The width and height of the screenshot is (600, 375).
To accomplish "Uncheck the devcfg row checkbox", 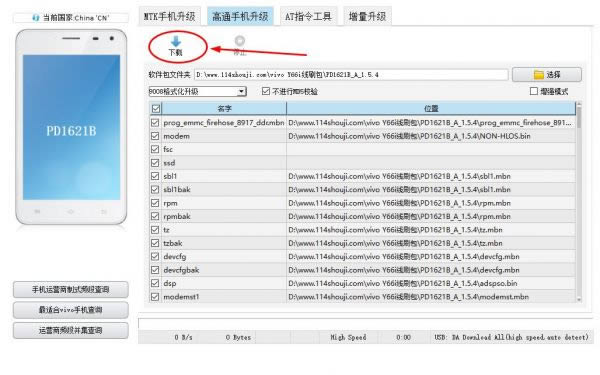I will click(155, 256).
